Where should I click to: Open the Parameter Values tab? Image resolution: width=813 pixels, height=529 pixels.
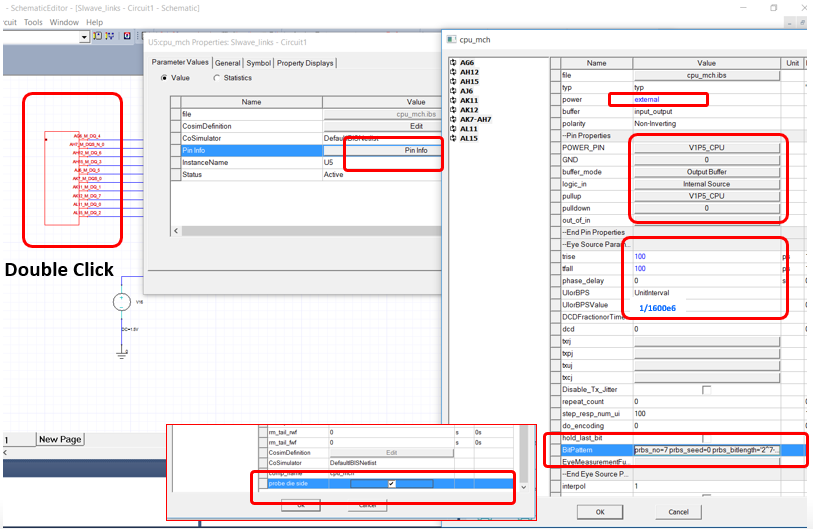180,62
